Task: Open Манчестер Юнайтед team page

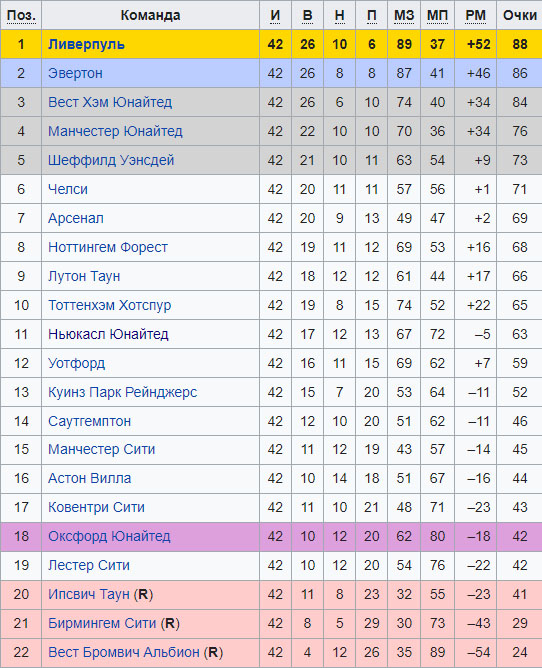Action: [115, 131]
